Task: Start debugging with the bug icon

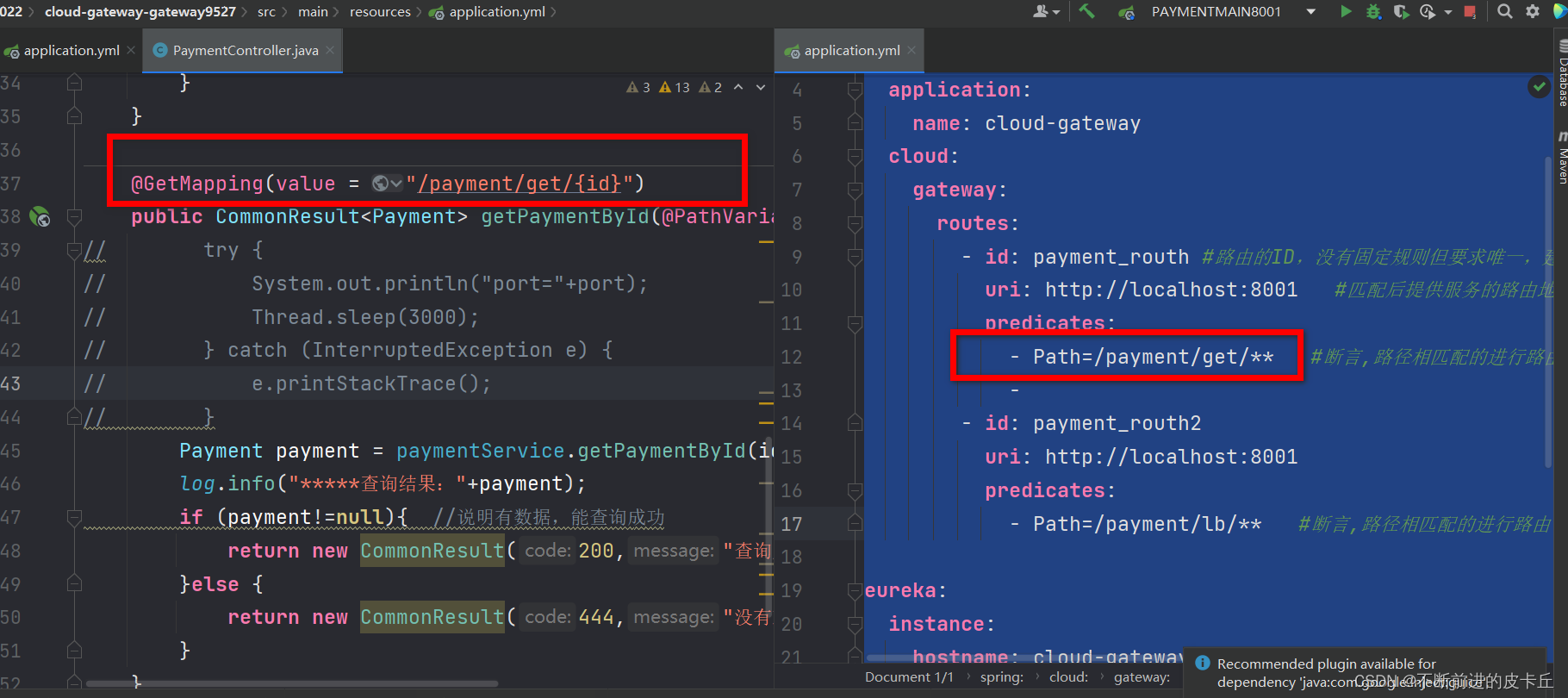Action: click(x=1373, y=11)
